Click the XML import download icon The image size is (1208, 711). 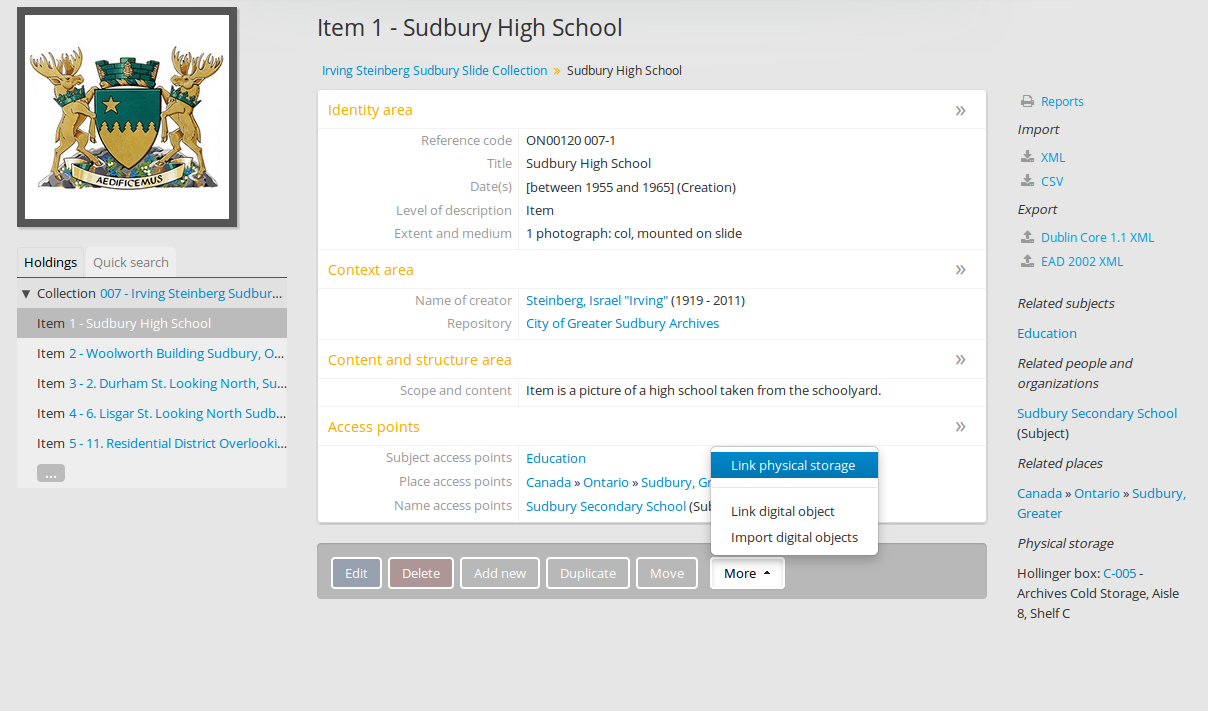[x=1027, y=157]
